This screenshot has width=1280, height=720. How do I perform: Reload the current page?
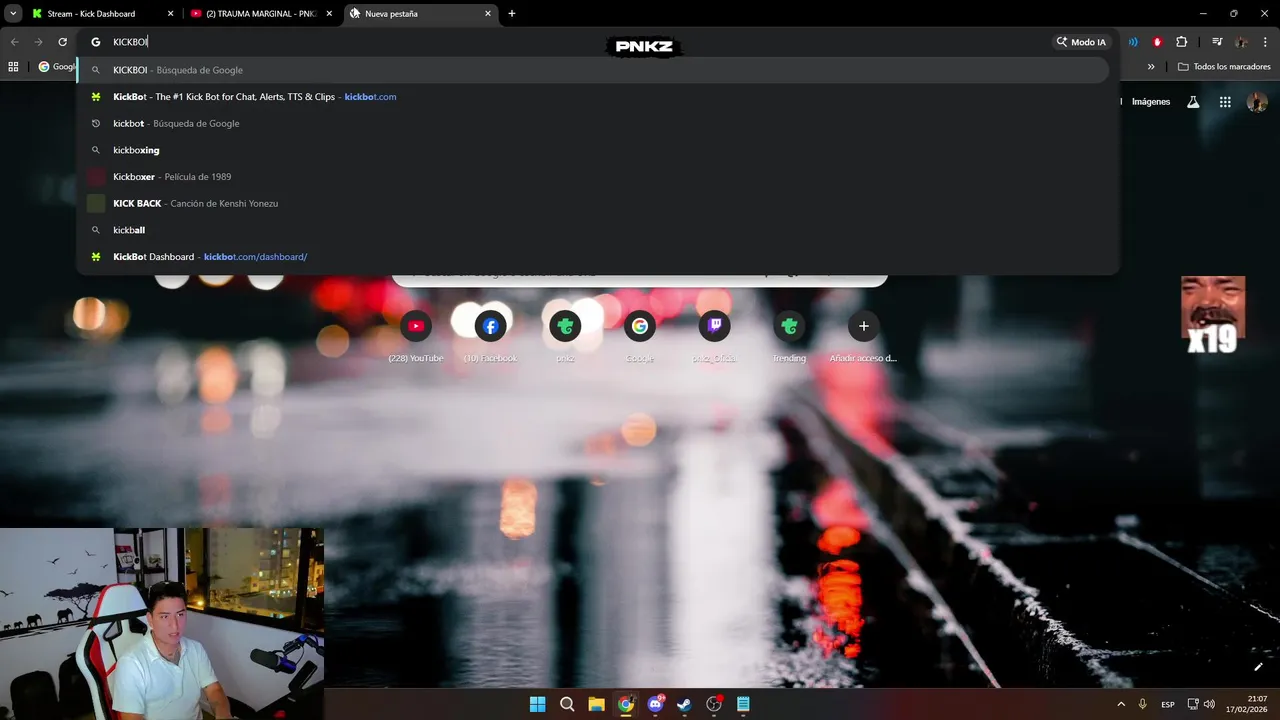pyautogui.click(x=62, y=42)
